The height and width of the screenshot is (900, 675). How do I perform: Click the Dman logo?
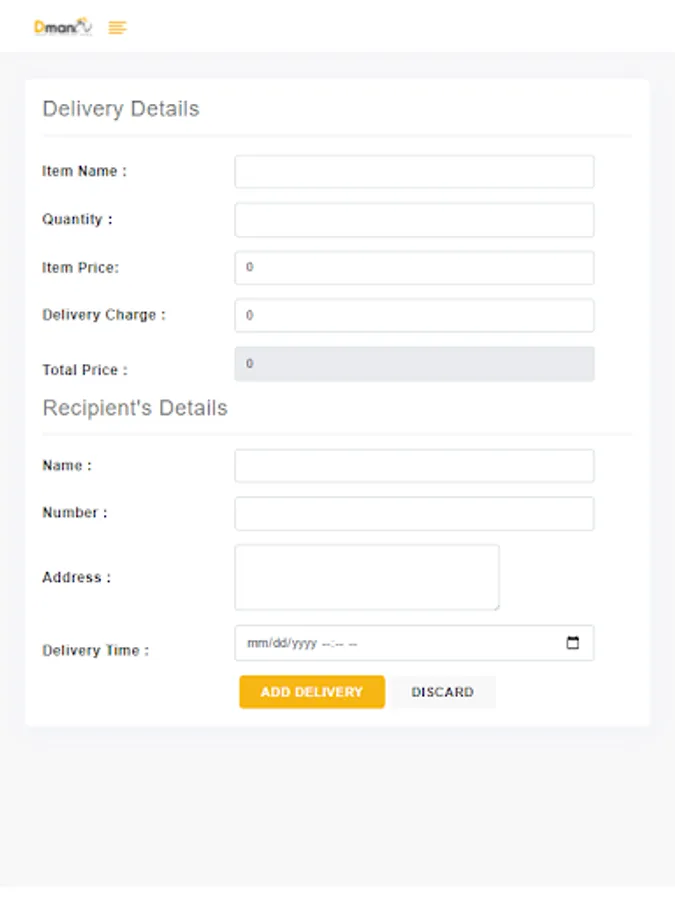click(x=62, y=28)
